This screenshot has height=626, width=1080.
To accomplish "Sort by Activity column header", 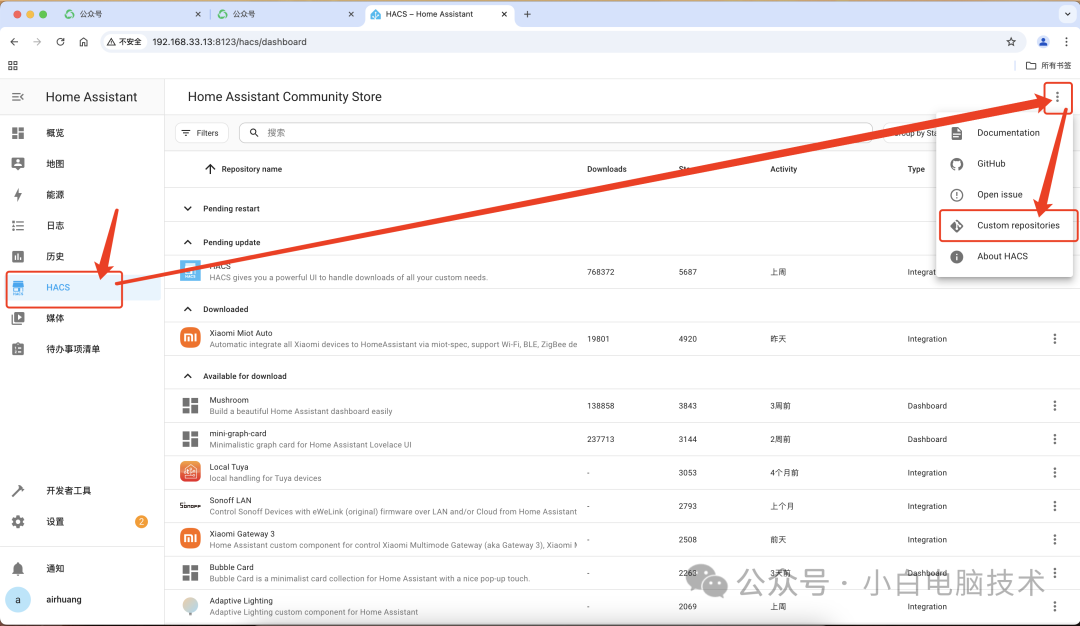I will click(783, 169).
